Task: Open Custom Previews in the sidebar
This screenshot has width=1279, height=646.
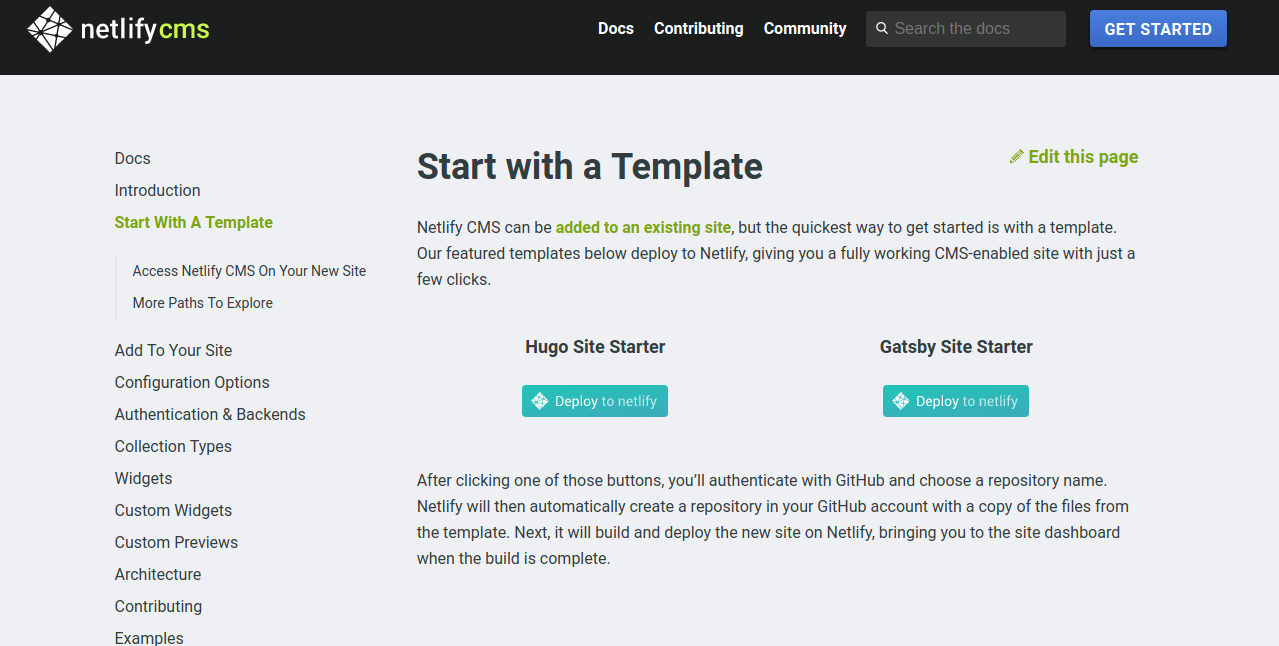Action: point(177,543)
